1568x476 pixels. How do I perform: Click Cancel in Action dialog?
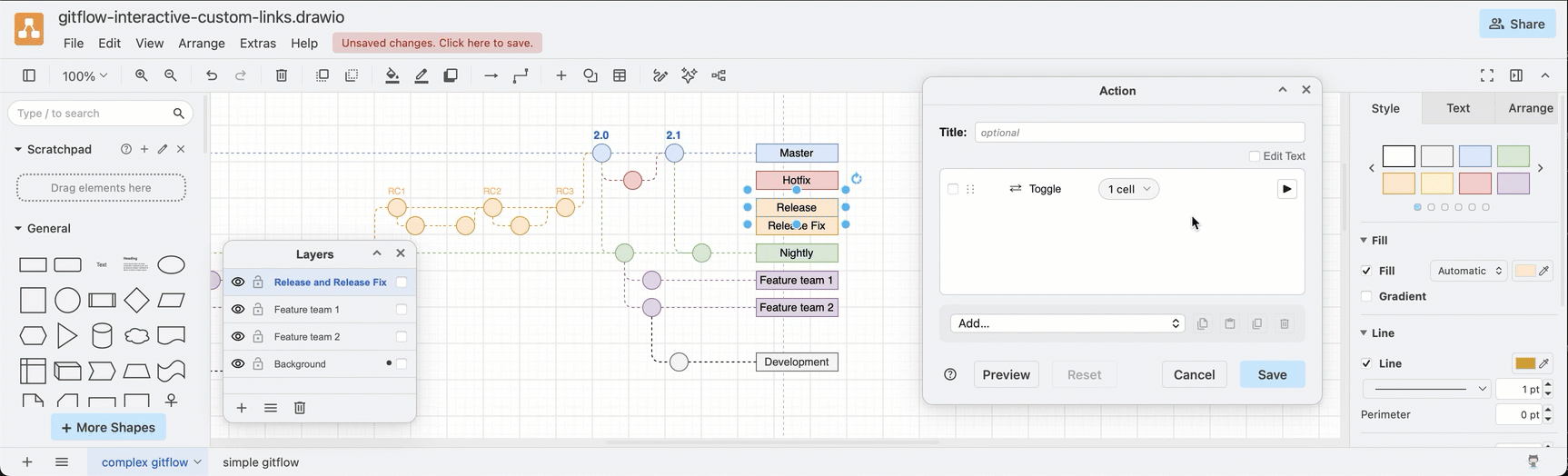pos(1194,374)
